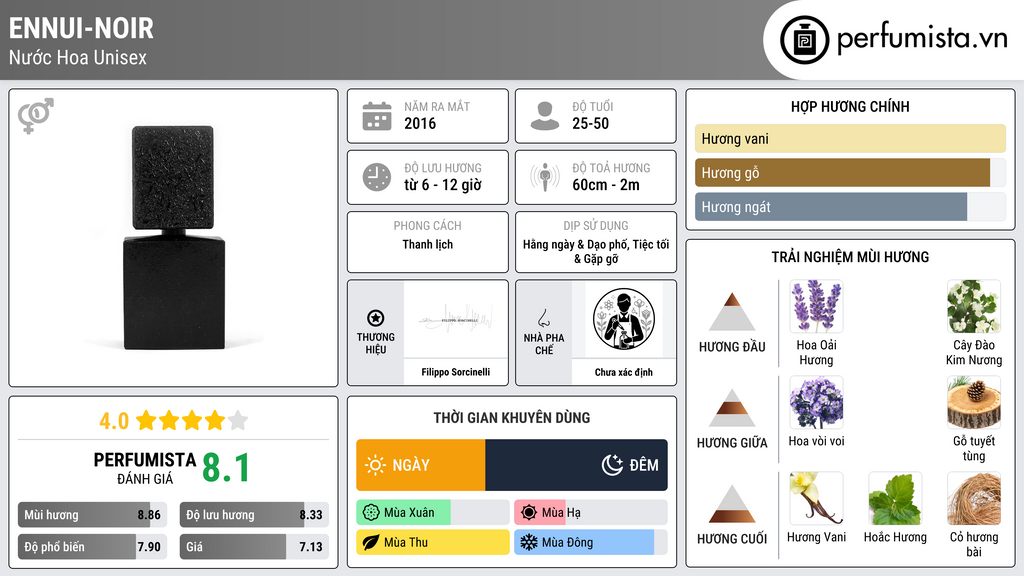
Task: Open the Hoa Oải Hương lavender image
Action: pos(816,306)
